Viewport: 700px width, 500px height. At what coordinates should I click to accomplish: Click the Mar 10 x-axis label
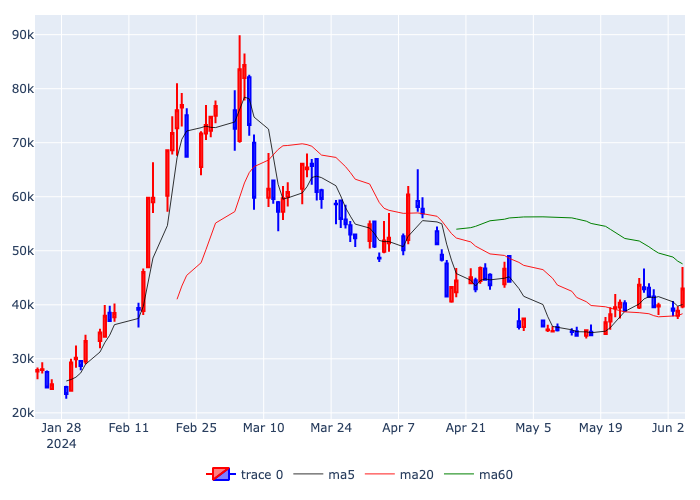(263, 428)
